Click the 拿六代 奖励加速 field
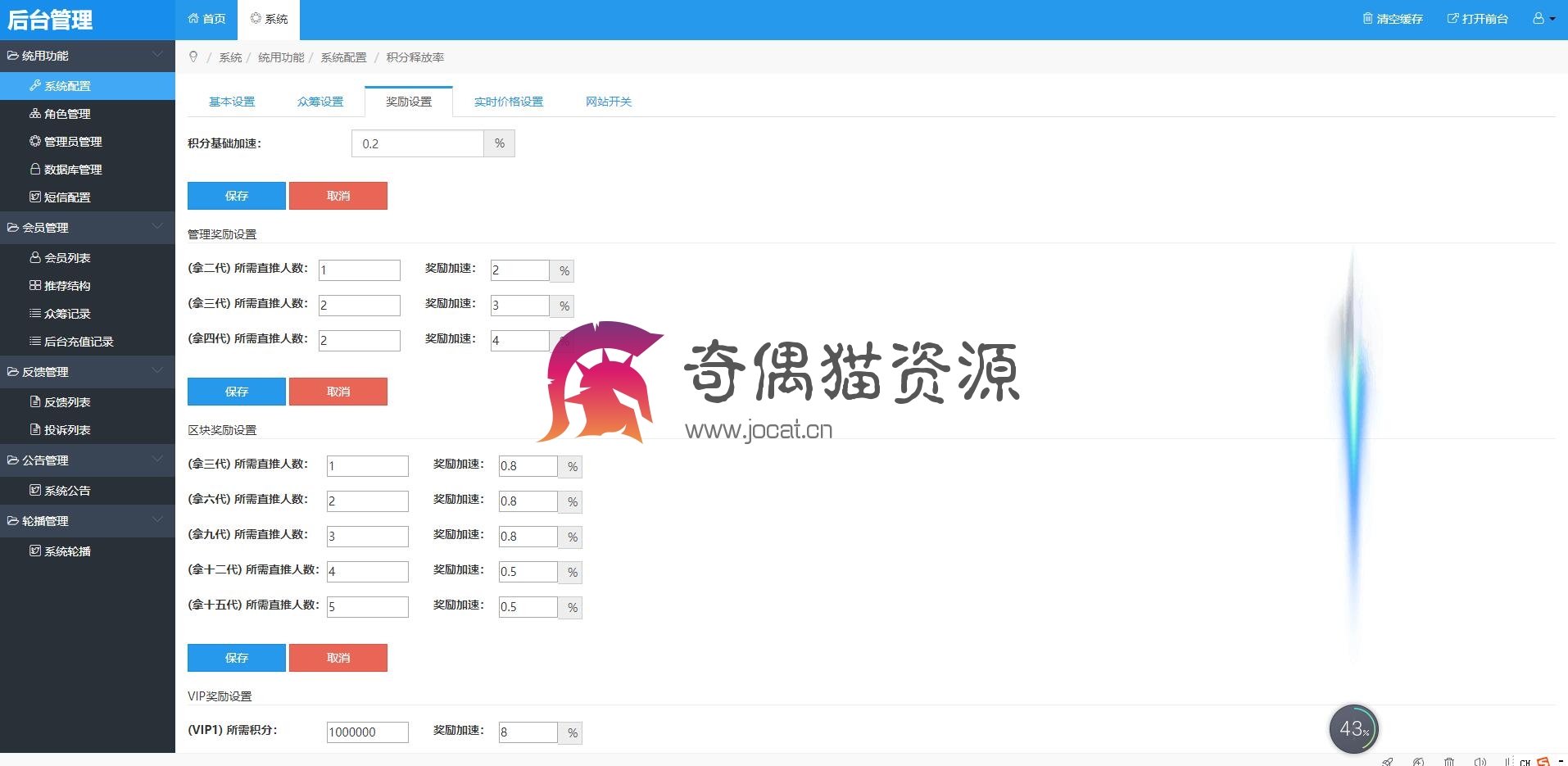1568x766 pixels. point(528,501)
